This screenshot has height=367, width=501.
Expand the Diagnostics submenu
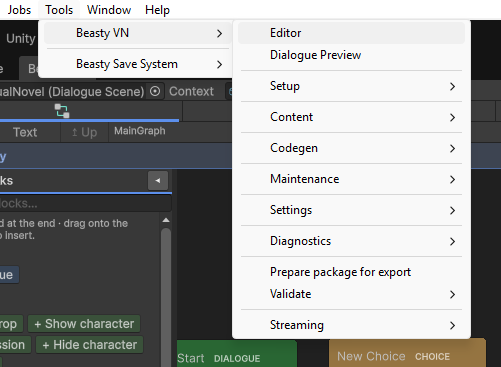pyautogui.click(x=351, y=241)
